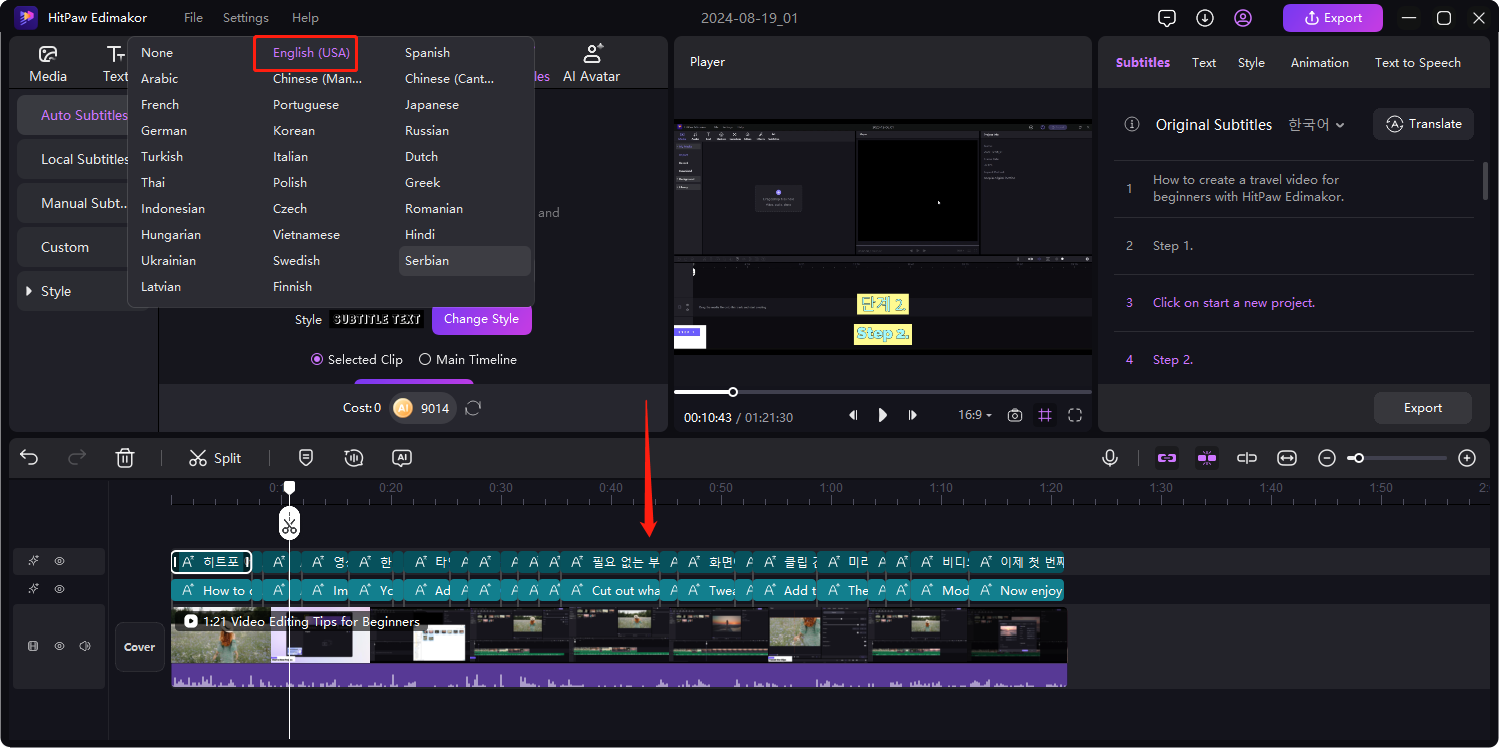Switch to the AI Avatar tab
Screen dimensions: 1499x748
pos(591,64)
